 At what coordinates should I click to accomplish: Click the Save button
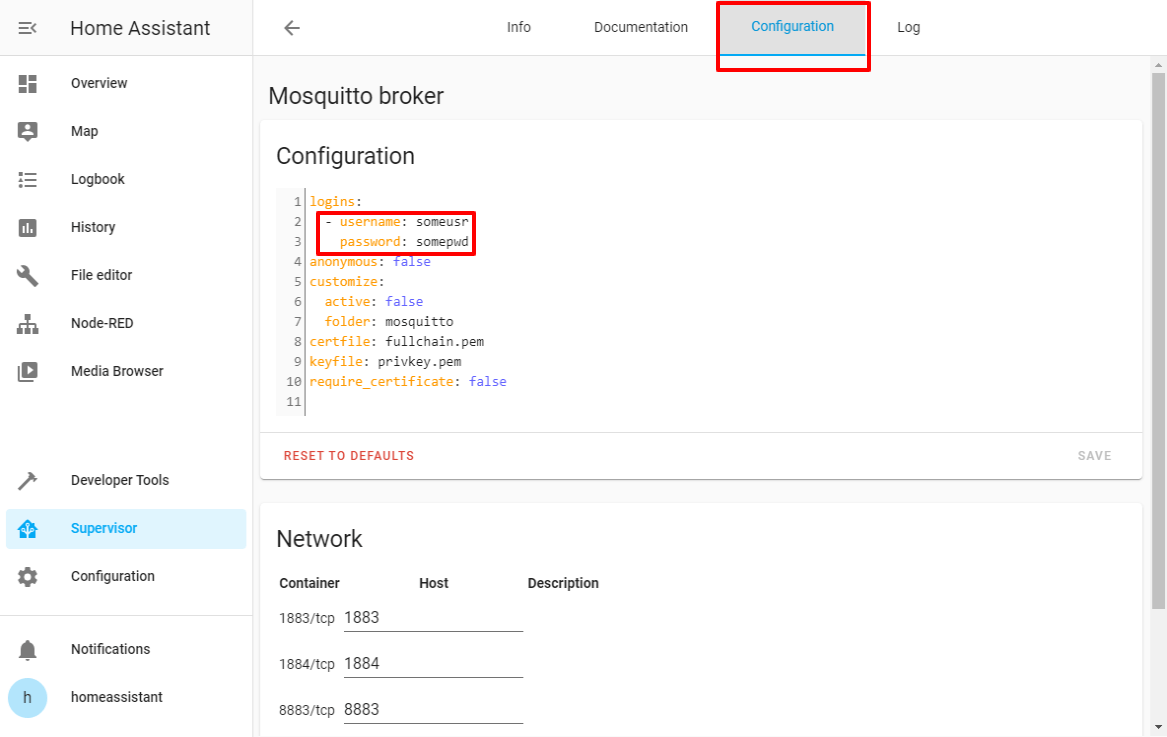(1094, 456)
